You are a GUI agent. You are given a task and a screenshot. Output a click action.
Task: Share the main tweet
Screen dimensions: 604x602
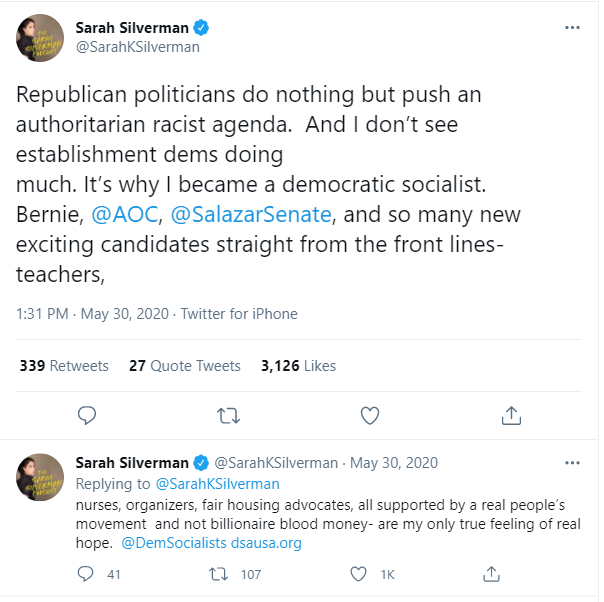point(511,415)
